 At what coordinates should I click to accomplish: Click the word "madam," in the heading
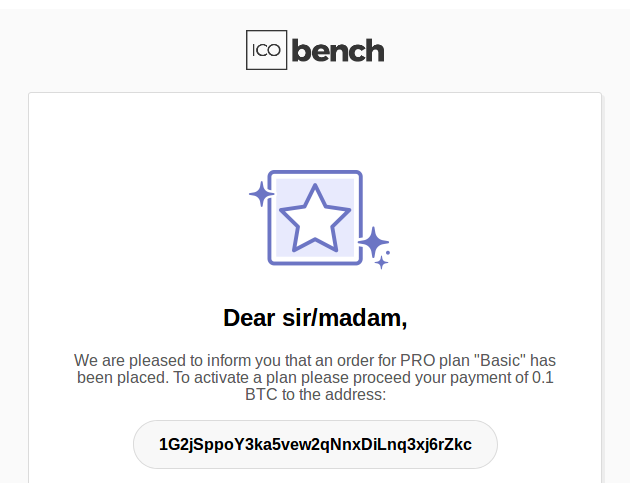pos(362,318)
